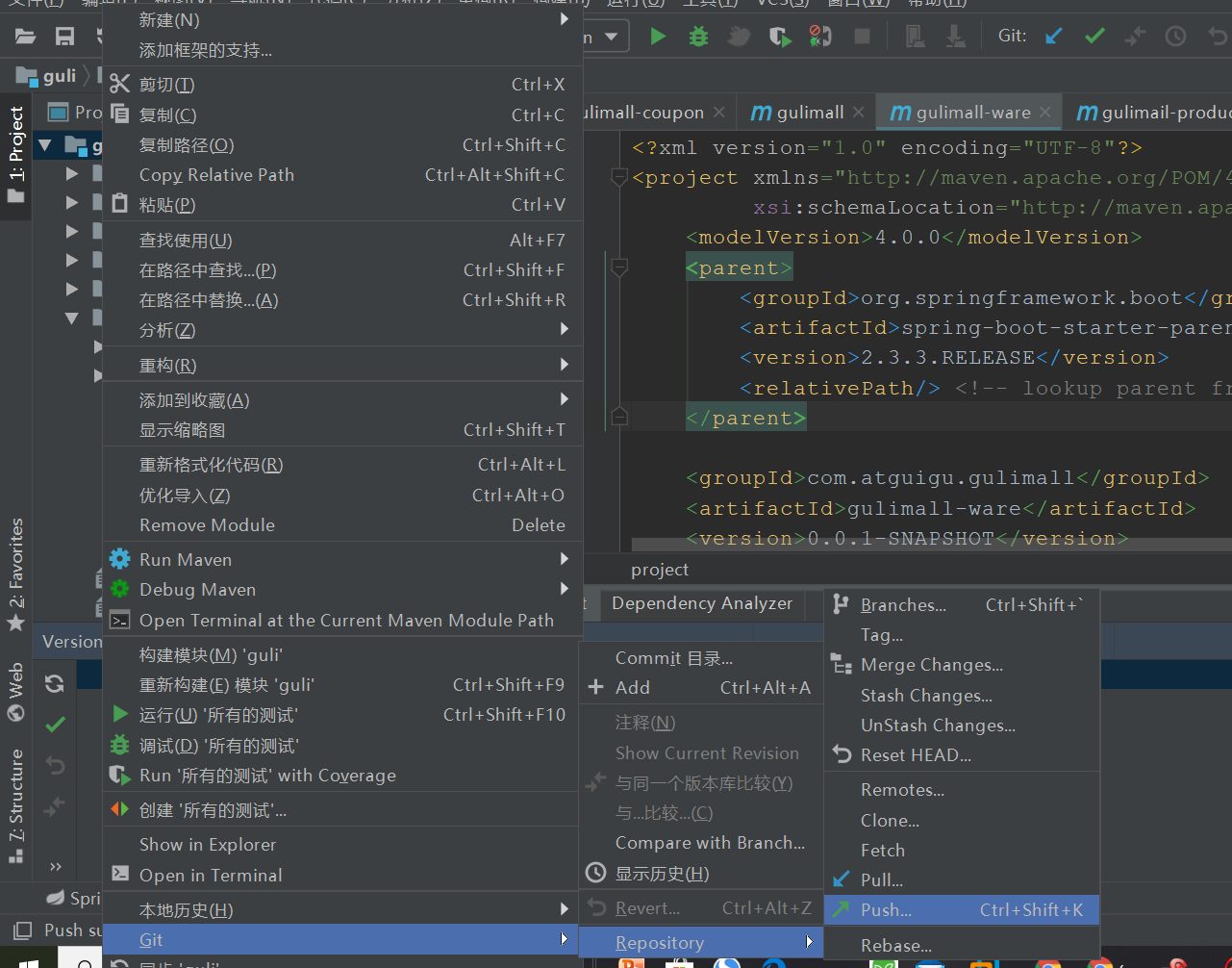
Task: Click the Save All toolbar icon
Action: point(64,37)
